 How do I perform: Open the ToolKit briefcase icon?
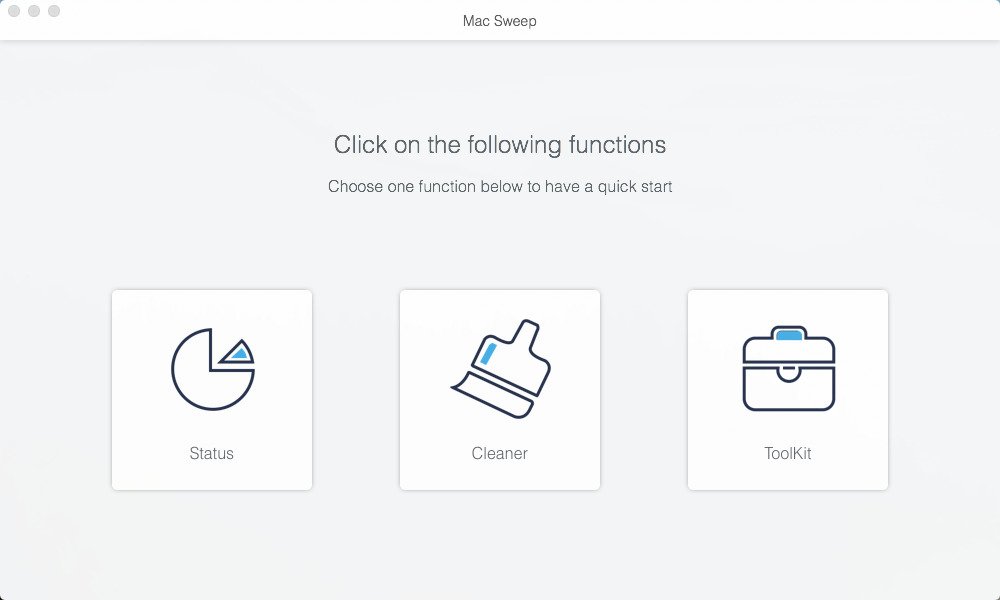tap(789, 369)
